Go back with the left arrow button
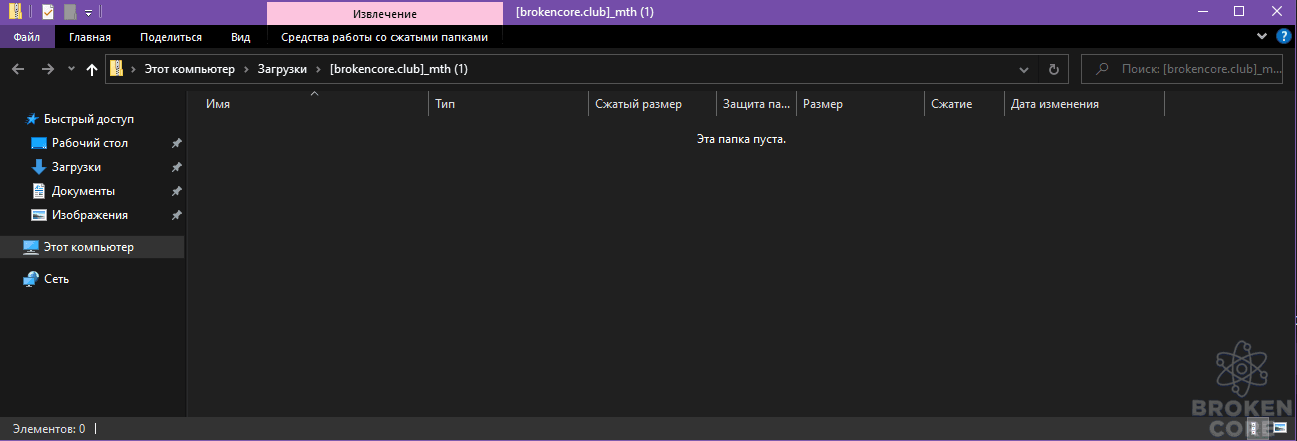This screenshot has width=1297, height=441. [x=17, y=69]
